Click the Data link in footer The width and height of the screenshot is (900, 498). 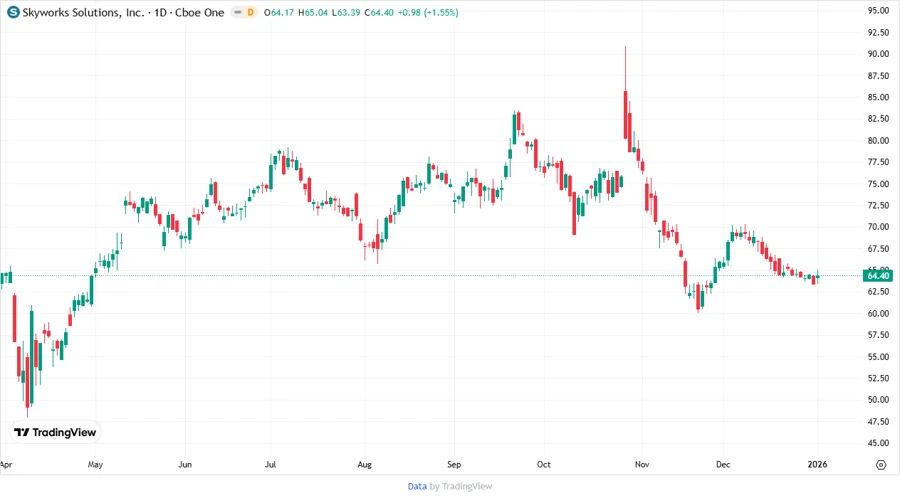[x=417, y=487]
